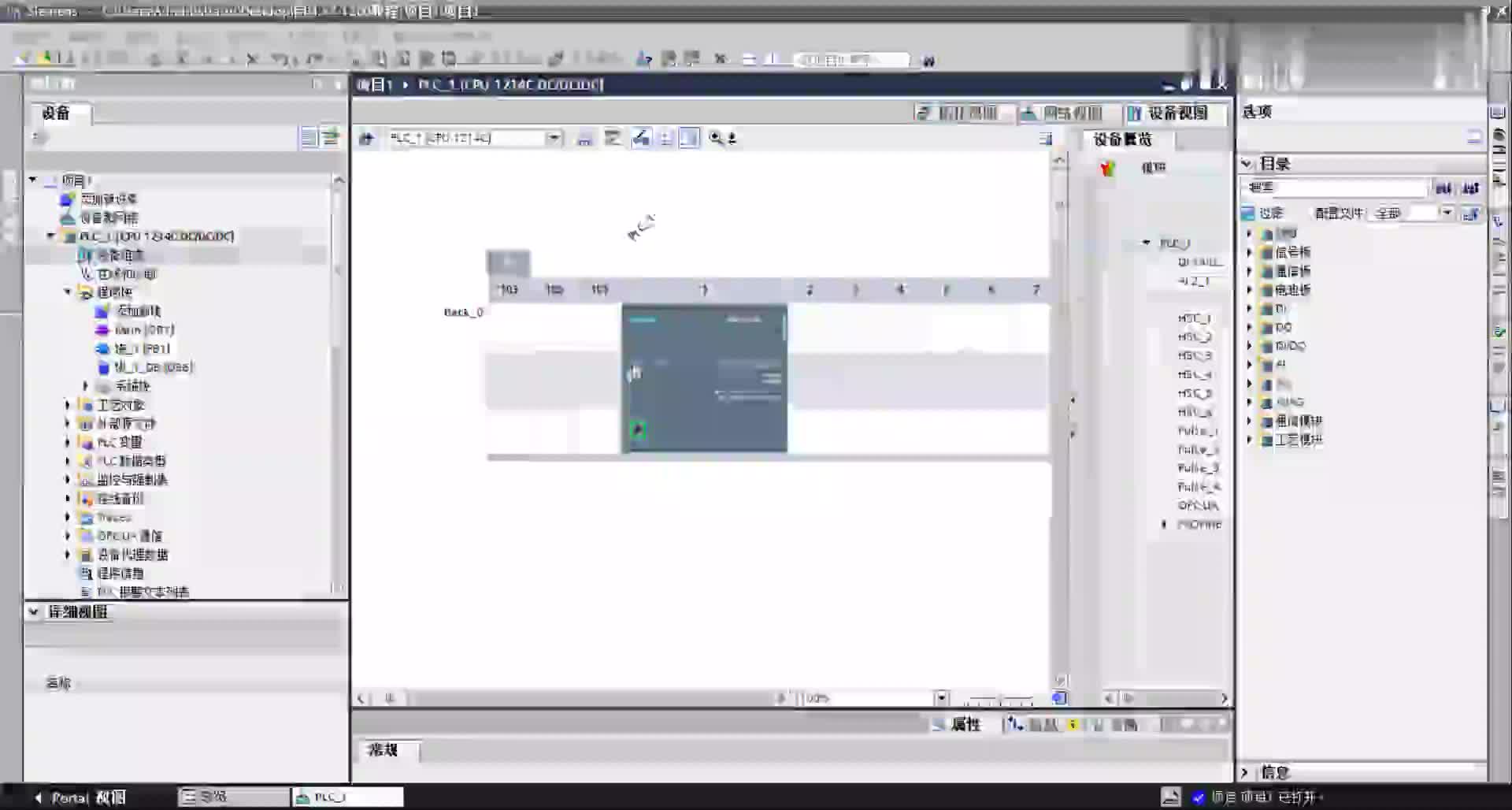Click the zoom slider below device canvas
1512x810 pixels.
1000,698
